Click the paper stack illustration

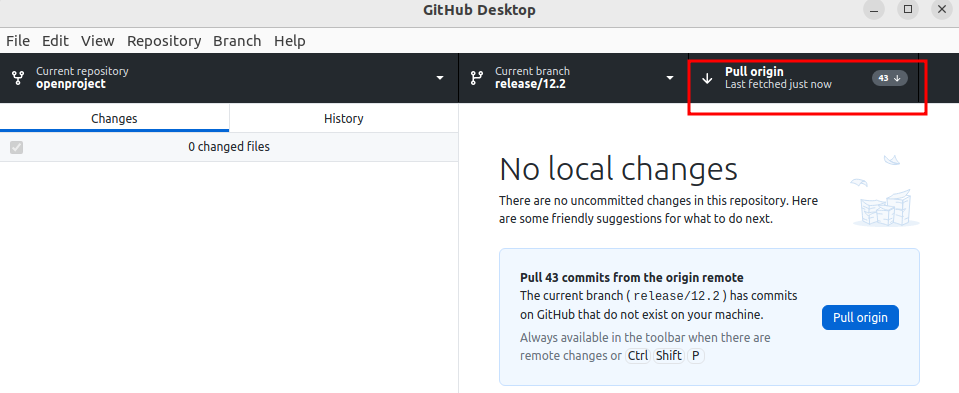coord(885,191)
